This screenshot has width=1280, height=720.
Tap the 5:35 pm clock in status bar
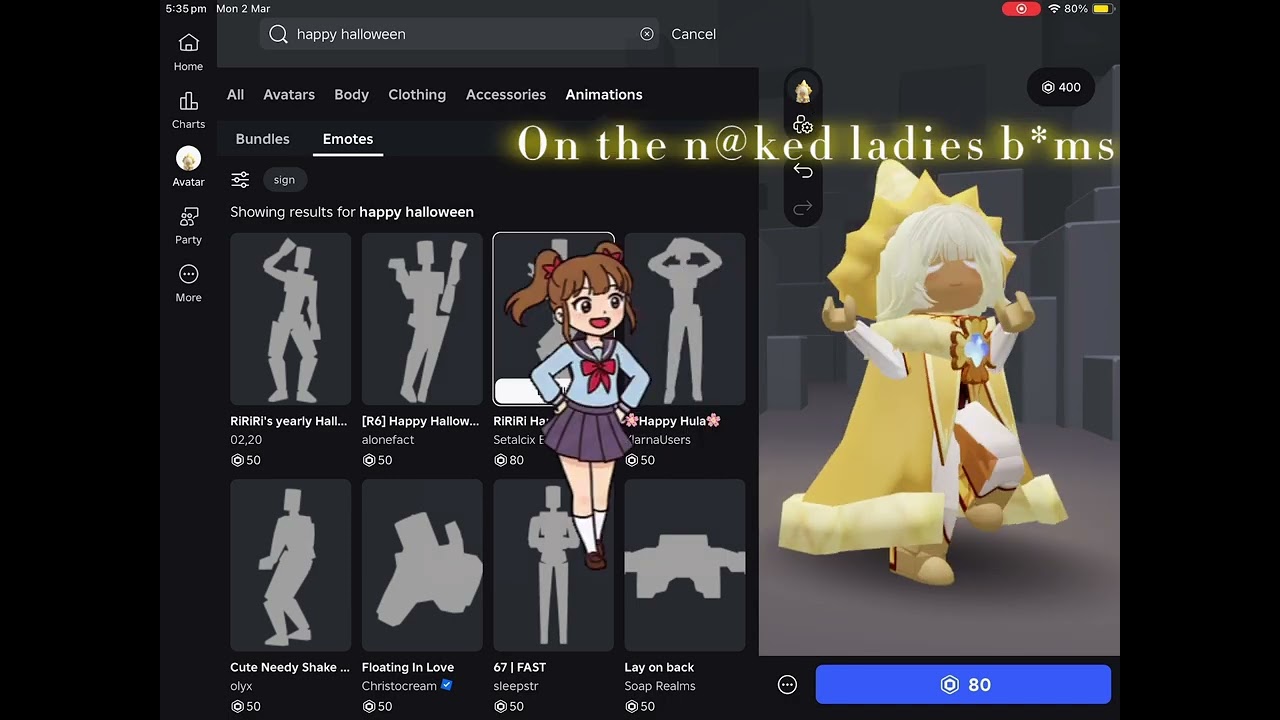(x=186, y=9)
